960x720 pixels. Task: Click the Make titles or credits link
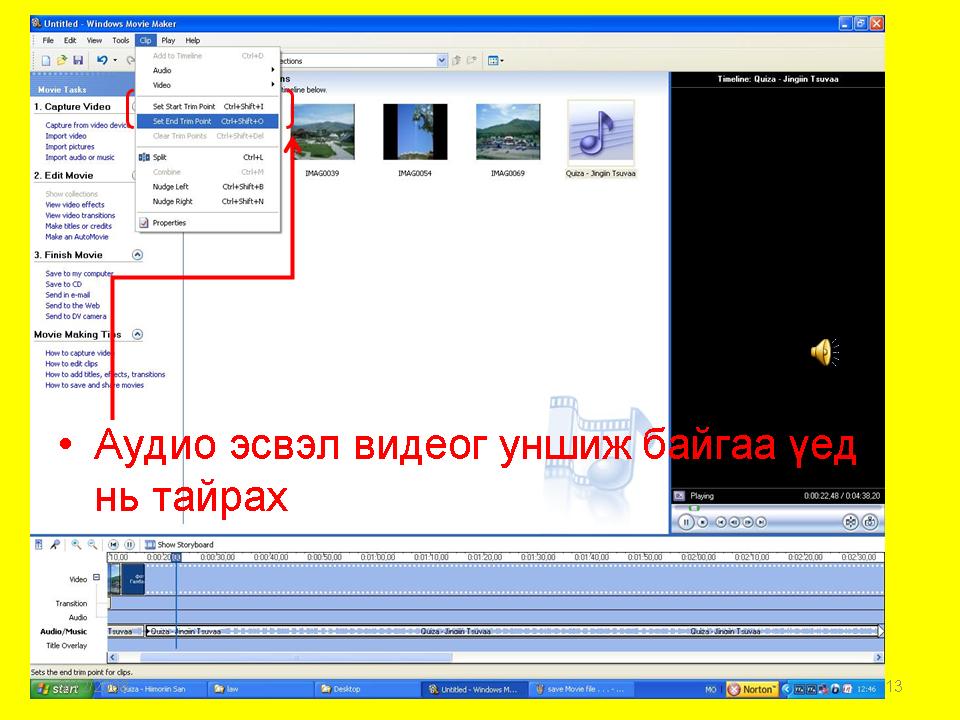[x=79, y=226]
